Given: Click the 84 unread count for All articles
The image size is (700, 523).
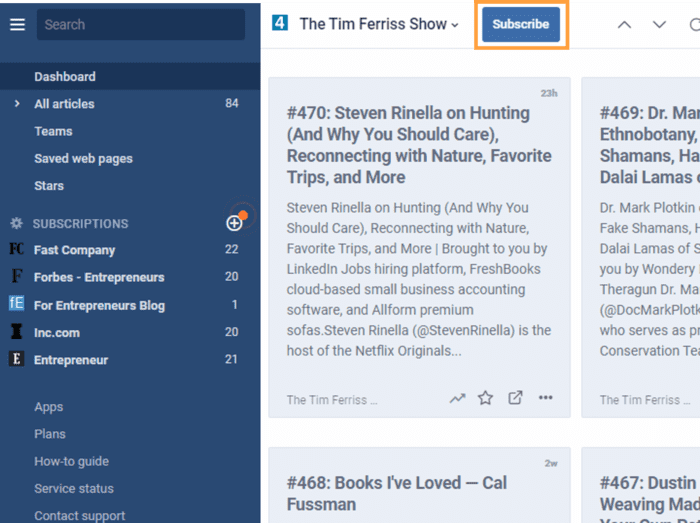Looking at the screenshot, I should tap(232, 104).
